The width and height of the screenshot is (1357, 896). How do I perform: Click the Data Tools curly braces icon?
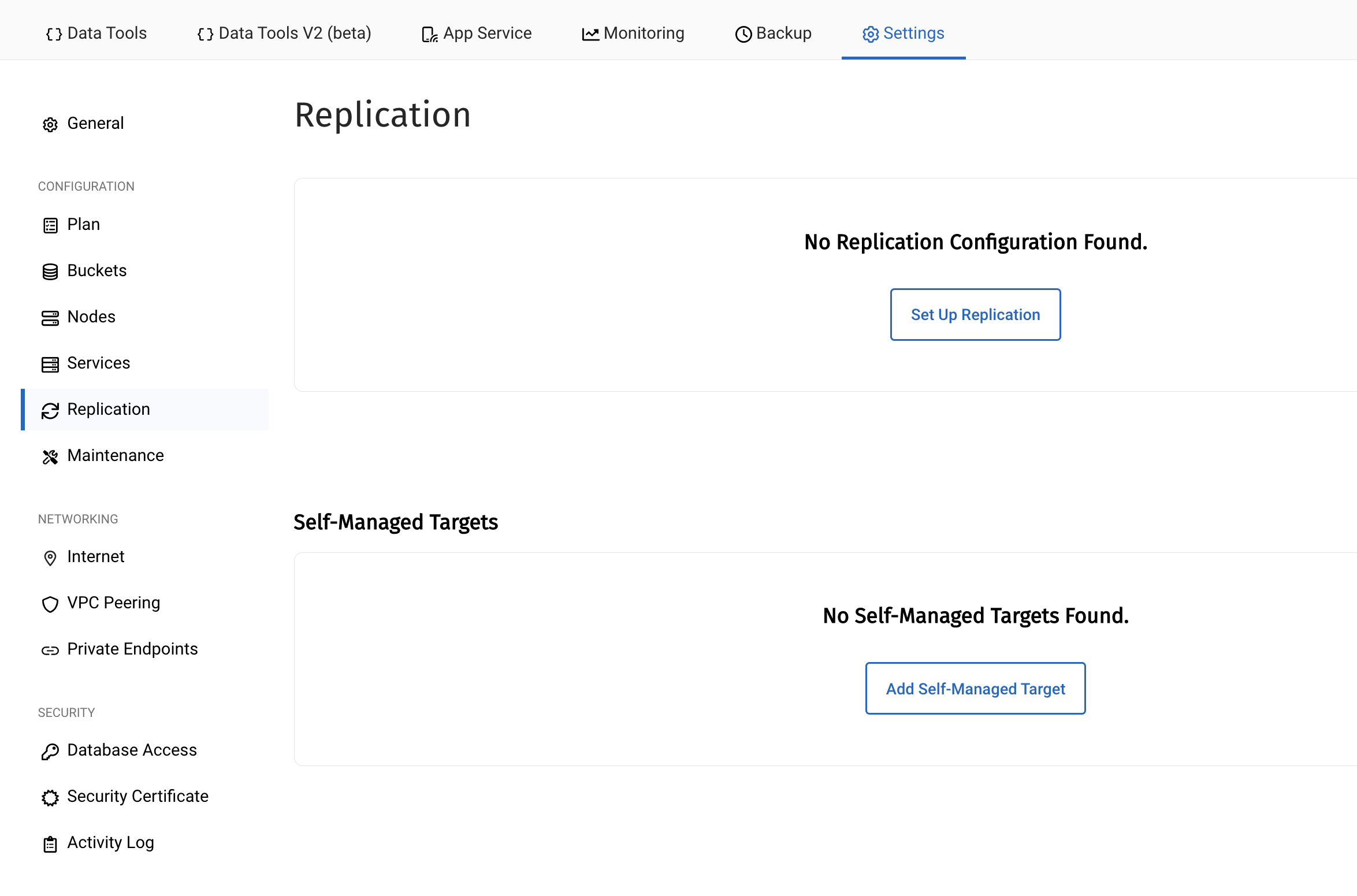54,34
